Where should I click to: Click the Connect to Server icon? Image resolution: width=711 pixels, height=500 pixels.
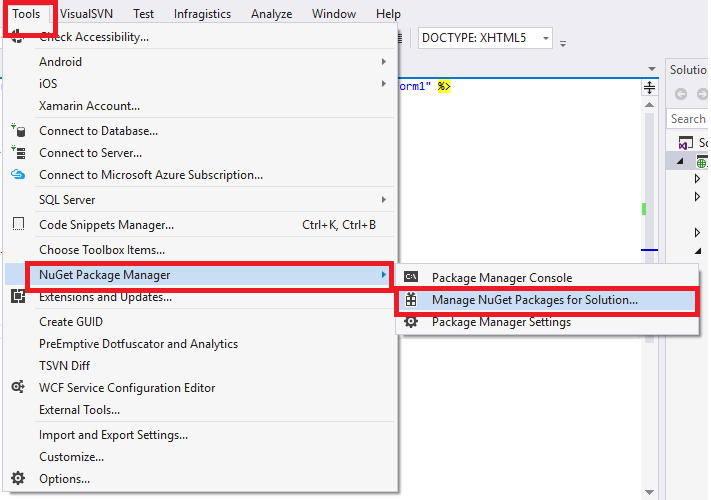18,152
